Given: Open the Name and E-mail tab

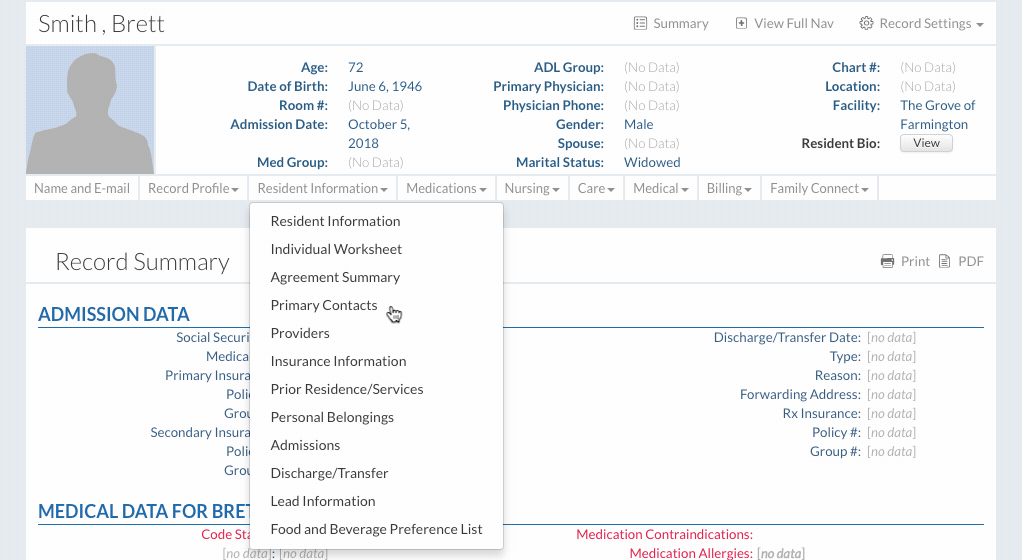Looking at the screenshot, I should pyautogui.click(x=82, y=188).
